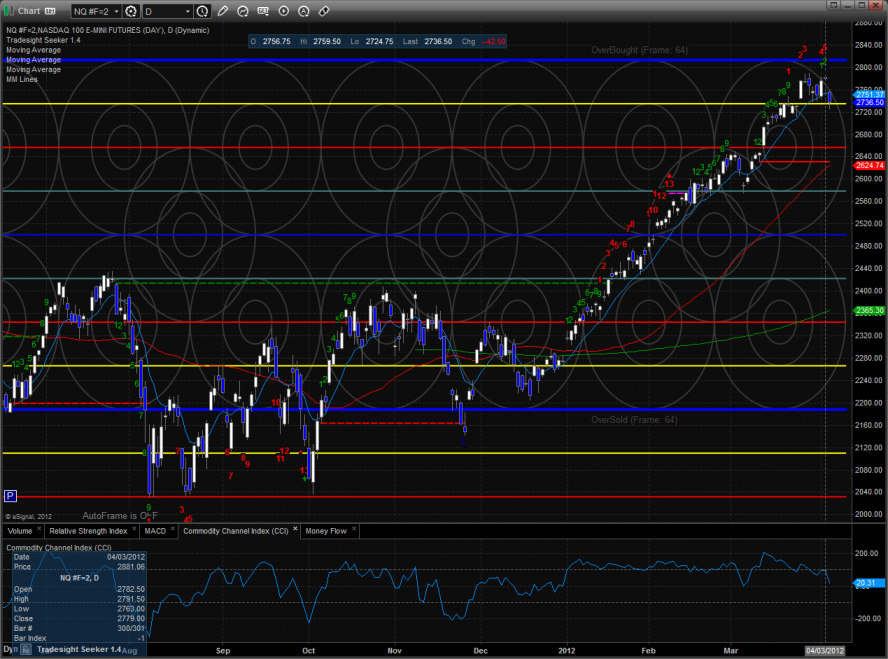Switch to the MACD tab
The height and width of the screenshot is (659, 888).
(156, 531)
